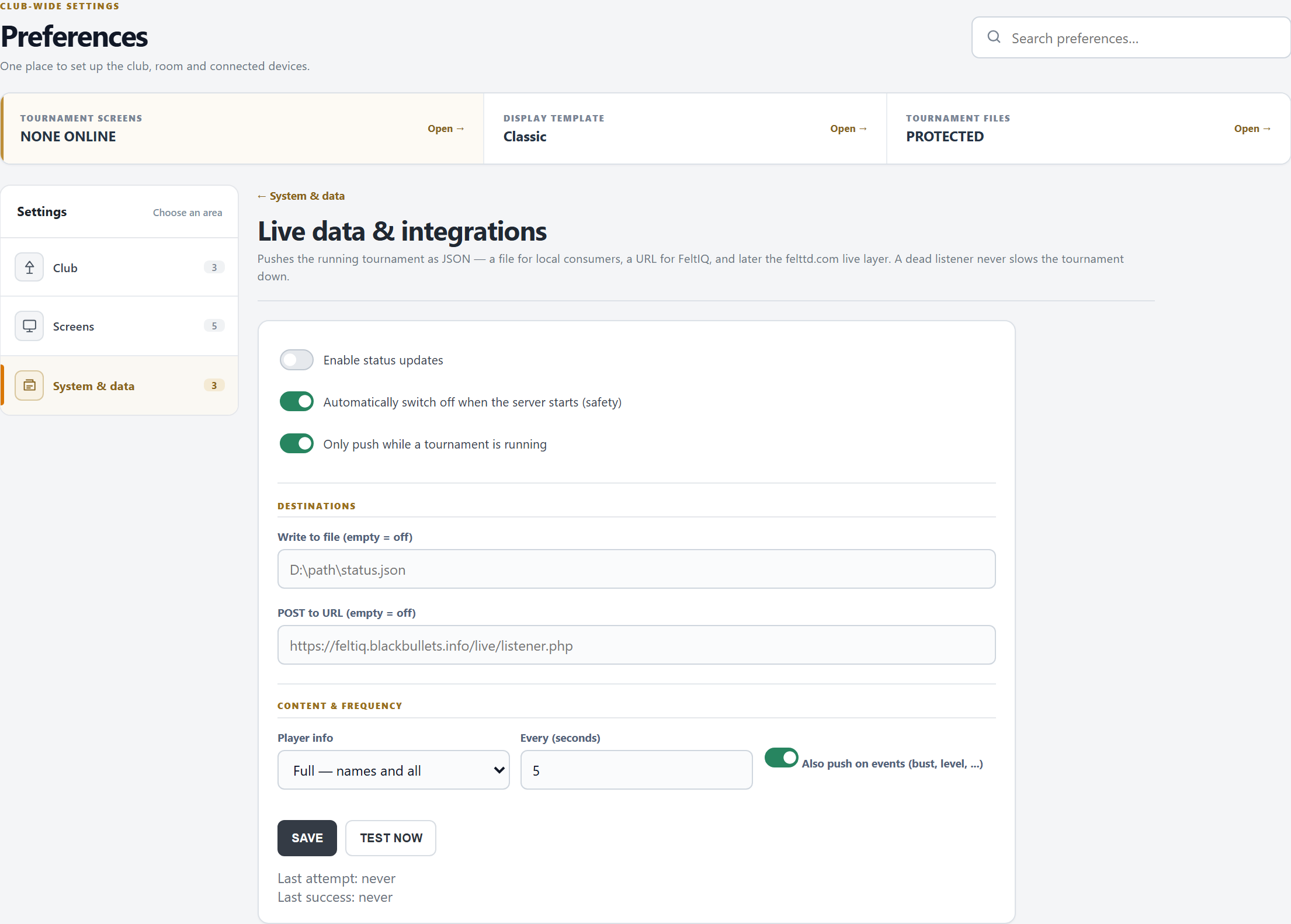1291x924 pixels.
Task: Enable status updates toggle
Action: [x=297, y=360]
